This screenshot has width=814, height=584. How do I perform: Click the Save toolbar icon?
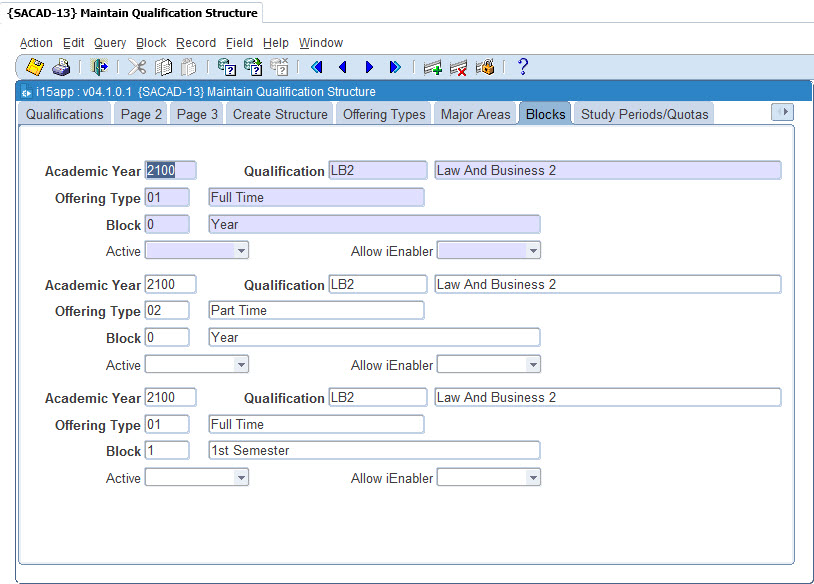(x=35, y=67)
